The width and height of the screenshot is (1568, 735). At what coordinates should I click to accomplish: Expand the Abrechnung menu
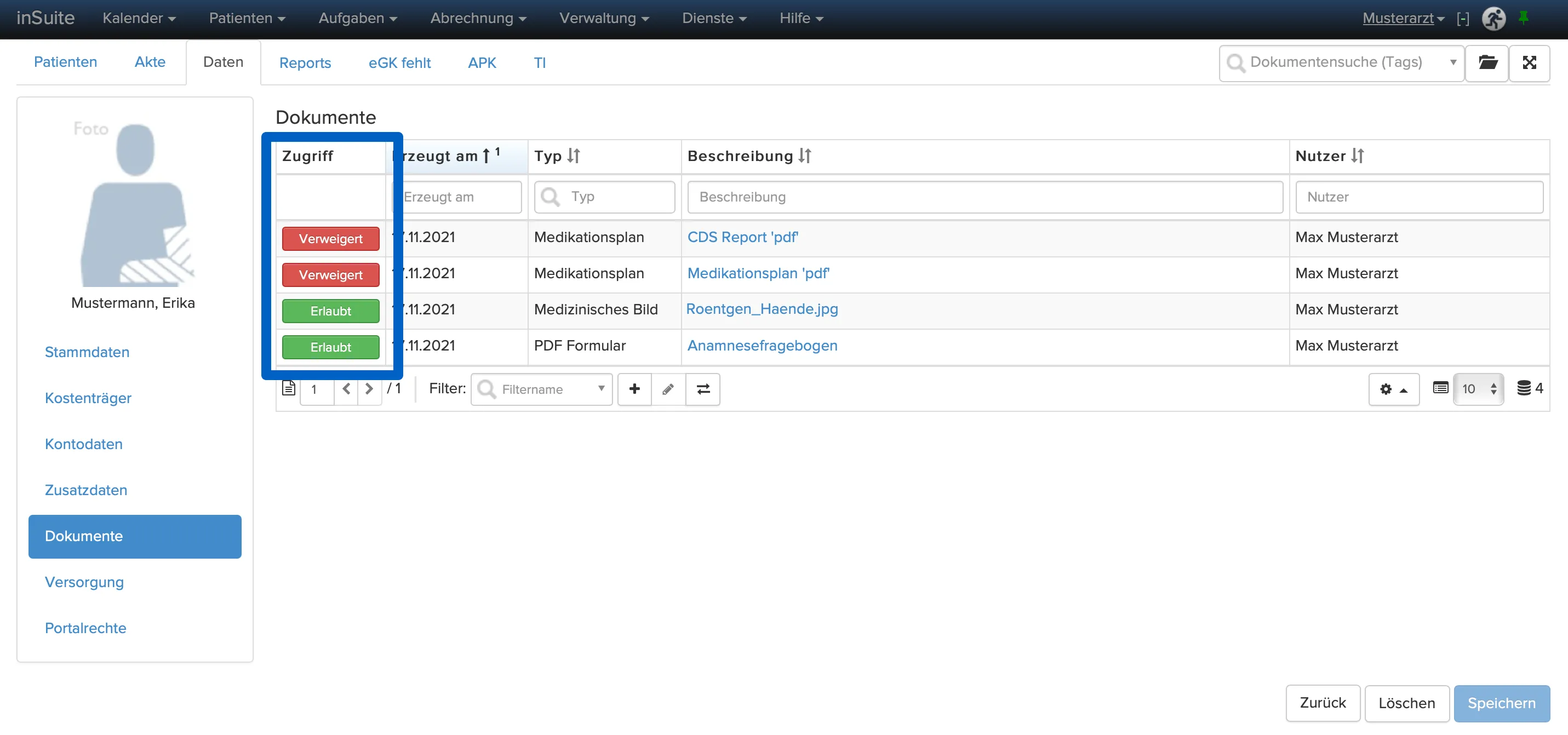478,18
